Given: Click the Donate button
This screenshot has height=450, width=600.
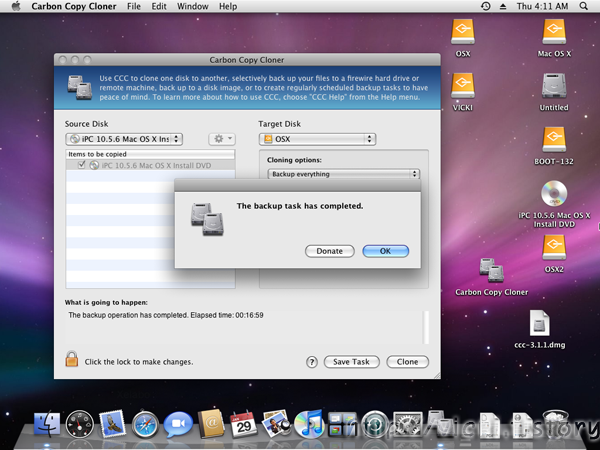Looking at the screenshot, I should click(329, 251).
